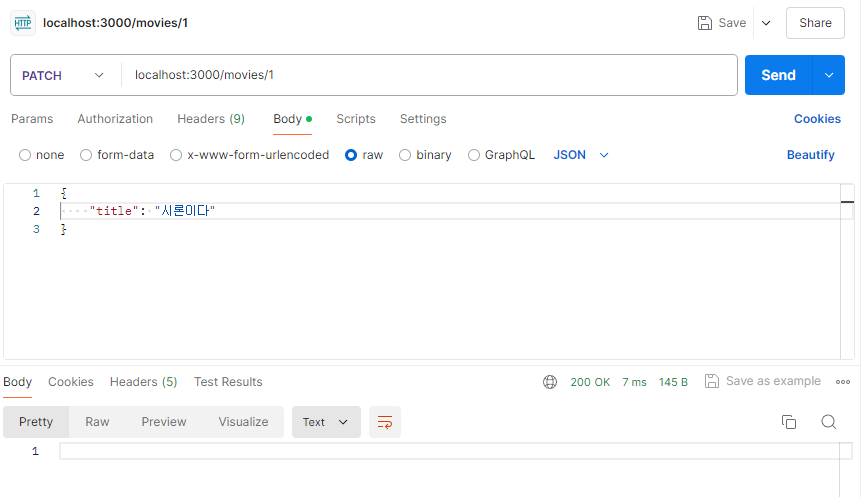Select the raw body radio option
The height and width of the screenshot is (497, 864).
pyautogui.click(x=351, y=155)
